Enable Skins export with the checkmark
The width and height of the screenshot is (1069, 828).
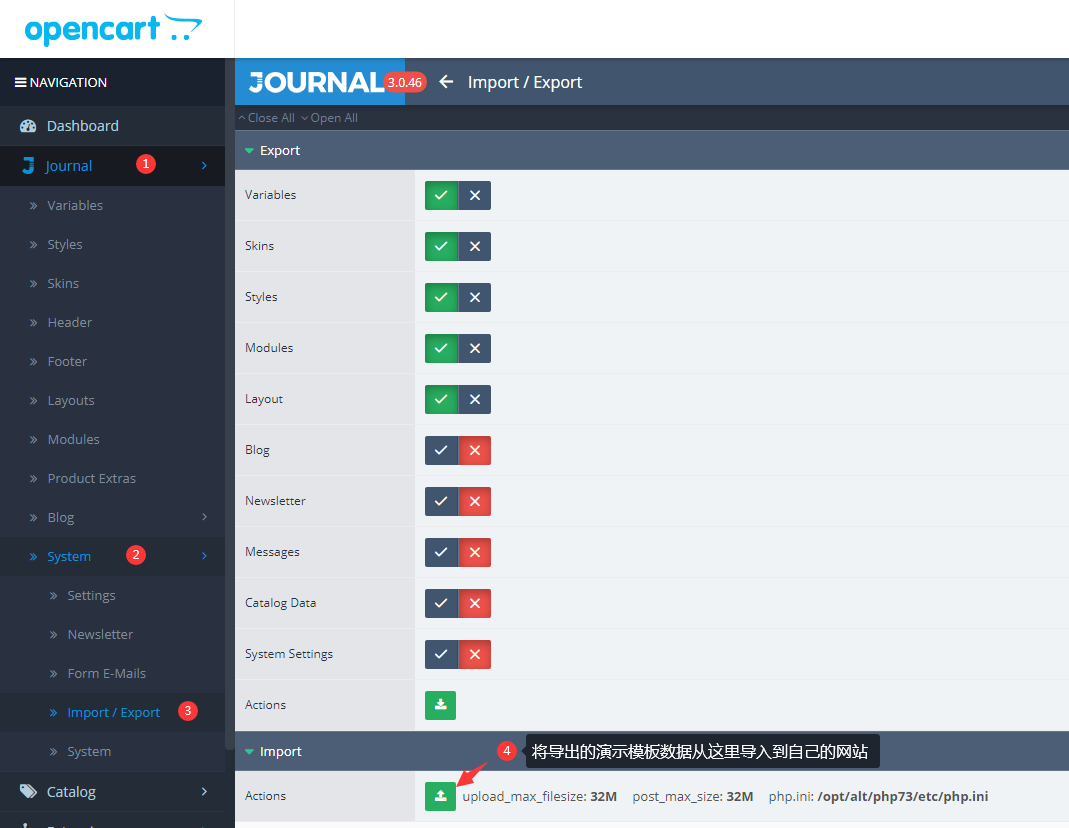tap(441, 246)
